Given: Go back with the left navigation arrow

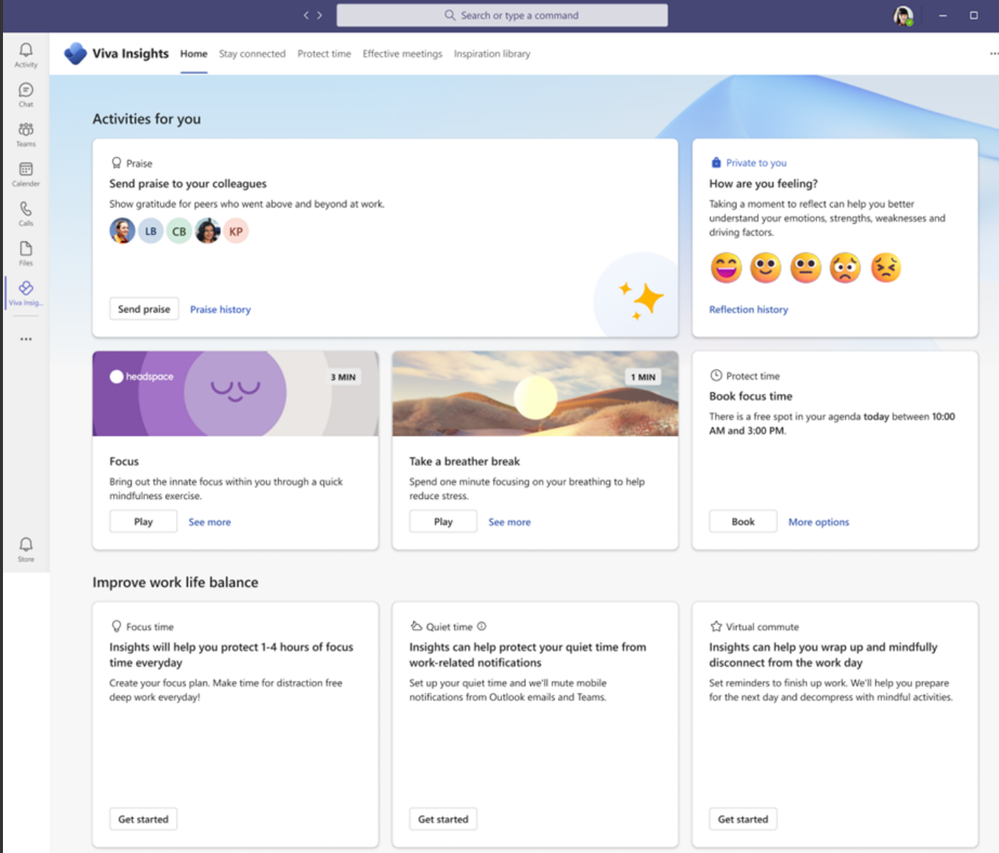Looking at the screenshot, I should coord(306,15).
